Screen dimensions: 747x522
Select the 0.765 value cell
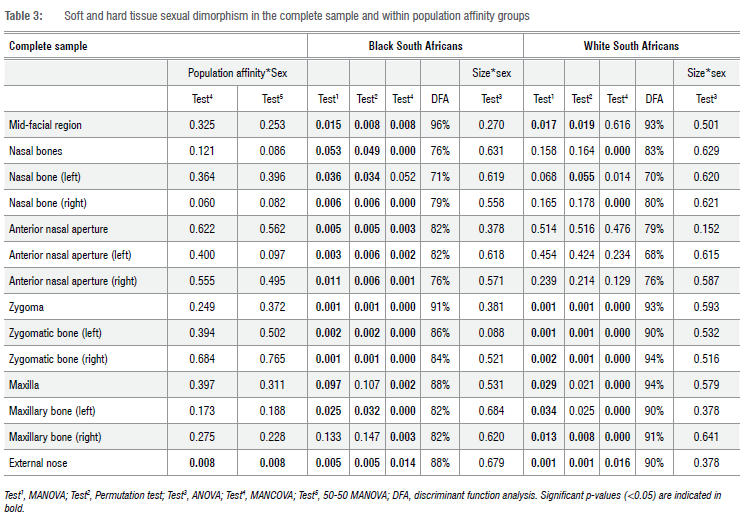point(272,359)
